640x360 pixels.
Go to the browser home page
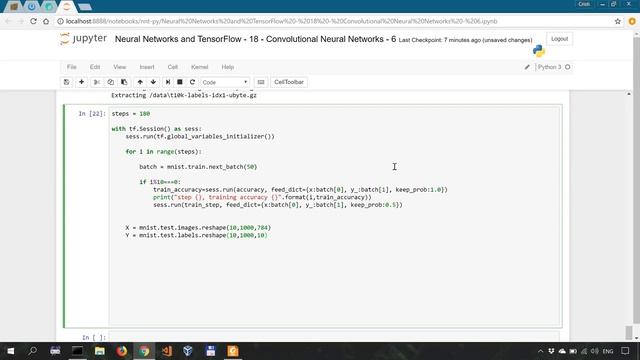coord(46,21)
